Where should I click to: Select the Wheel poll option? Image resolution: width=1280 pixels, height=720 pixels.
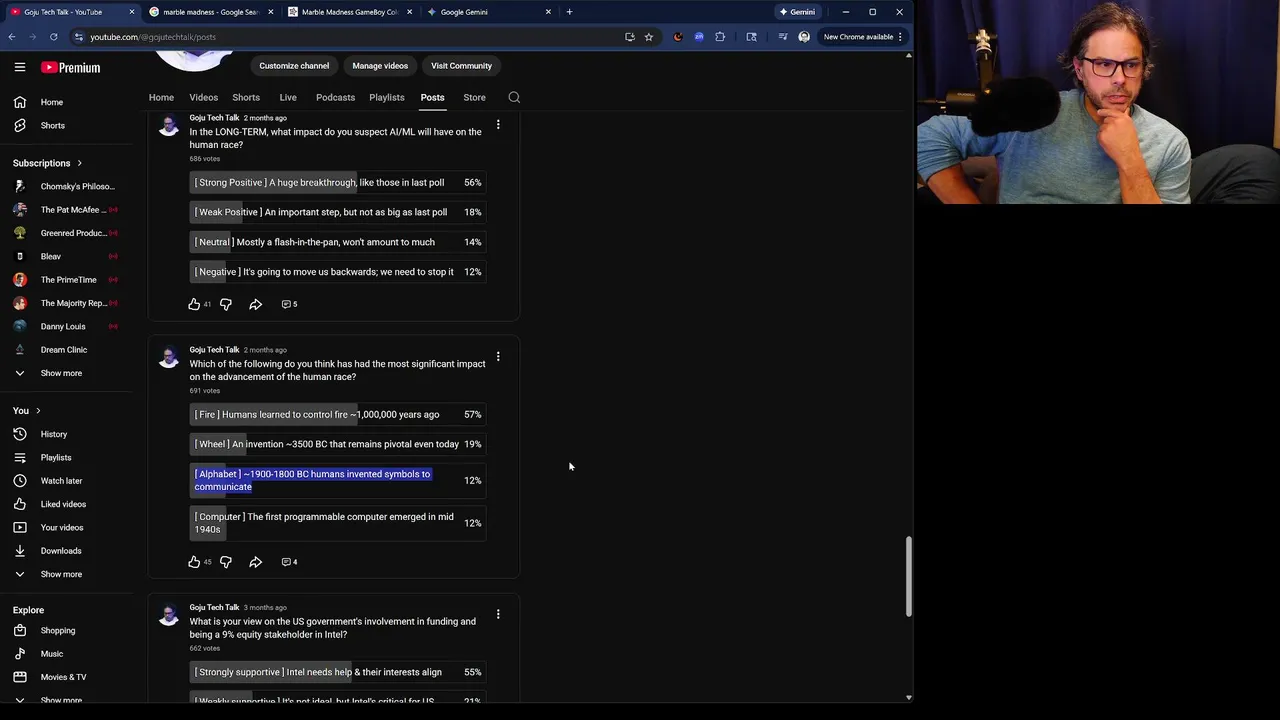pyautogui.click(x=338, y=444)
